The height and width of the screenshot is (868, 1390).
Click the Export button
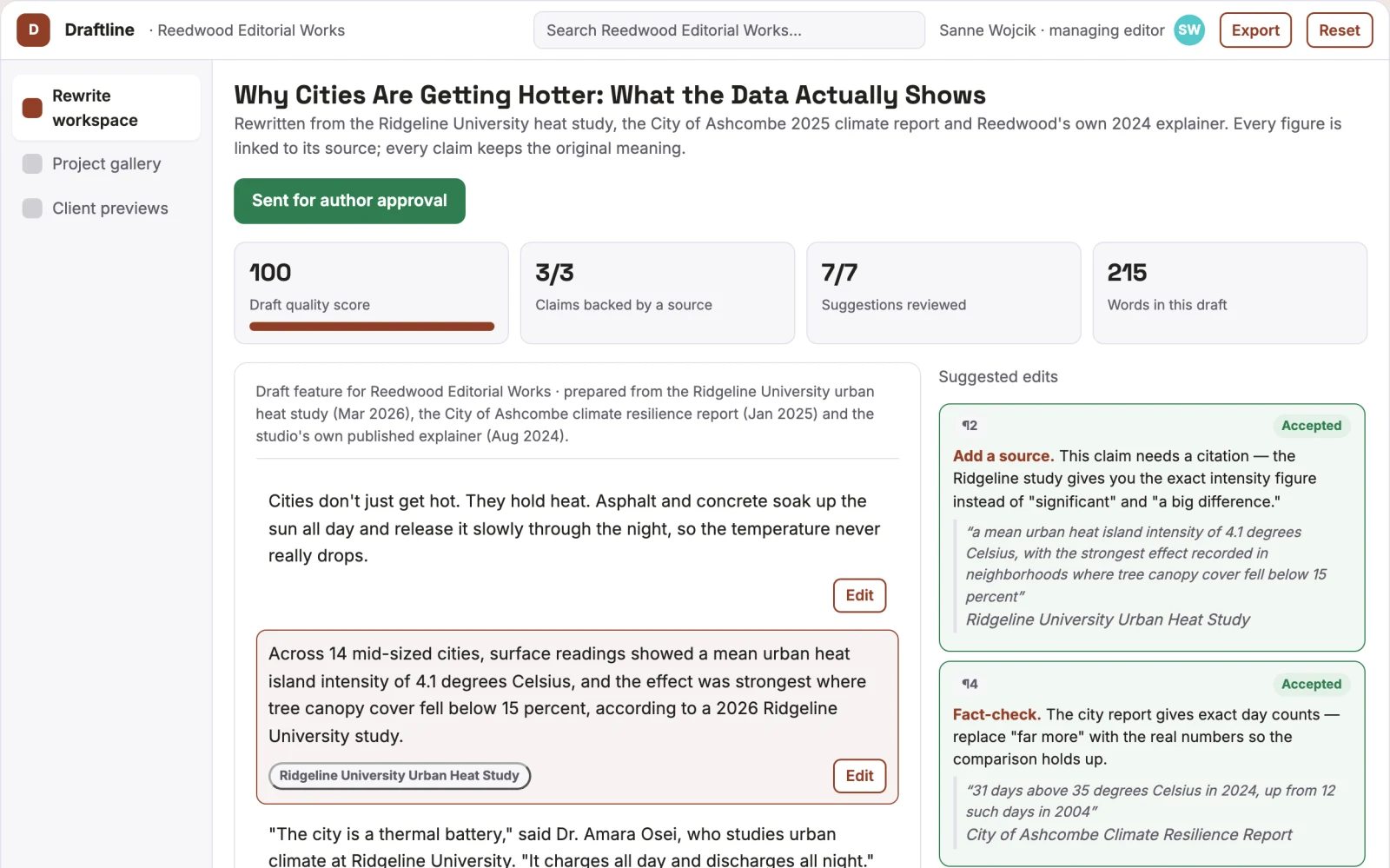coord(1255,30)
